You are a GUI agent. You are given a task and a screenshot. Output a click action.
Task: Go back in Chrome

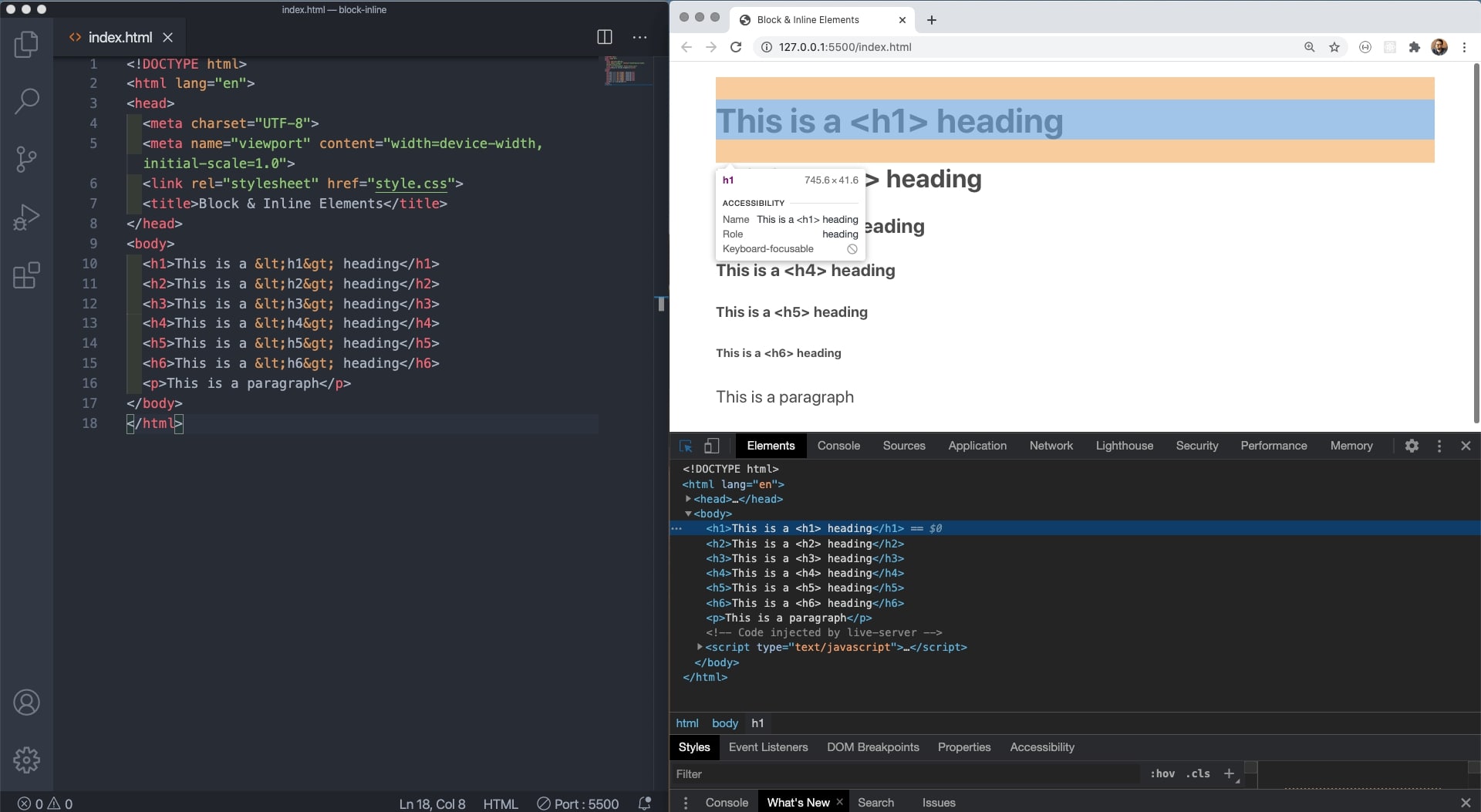tap(687, 47)
